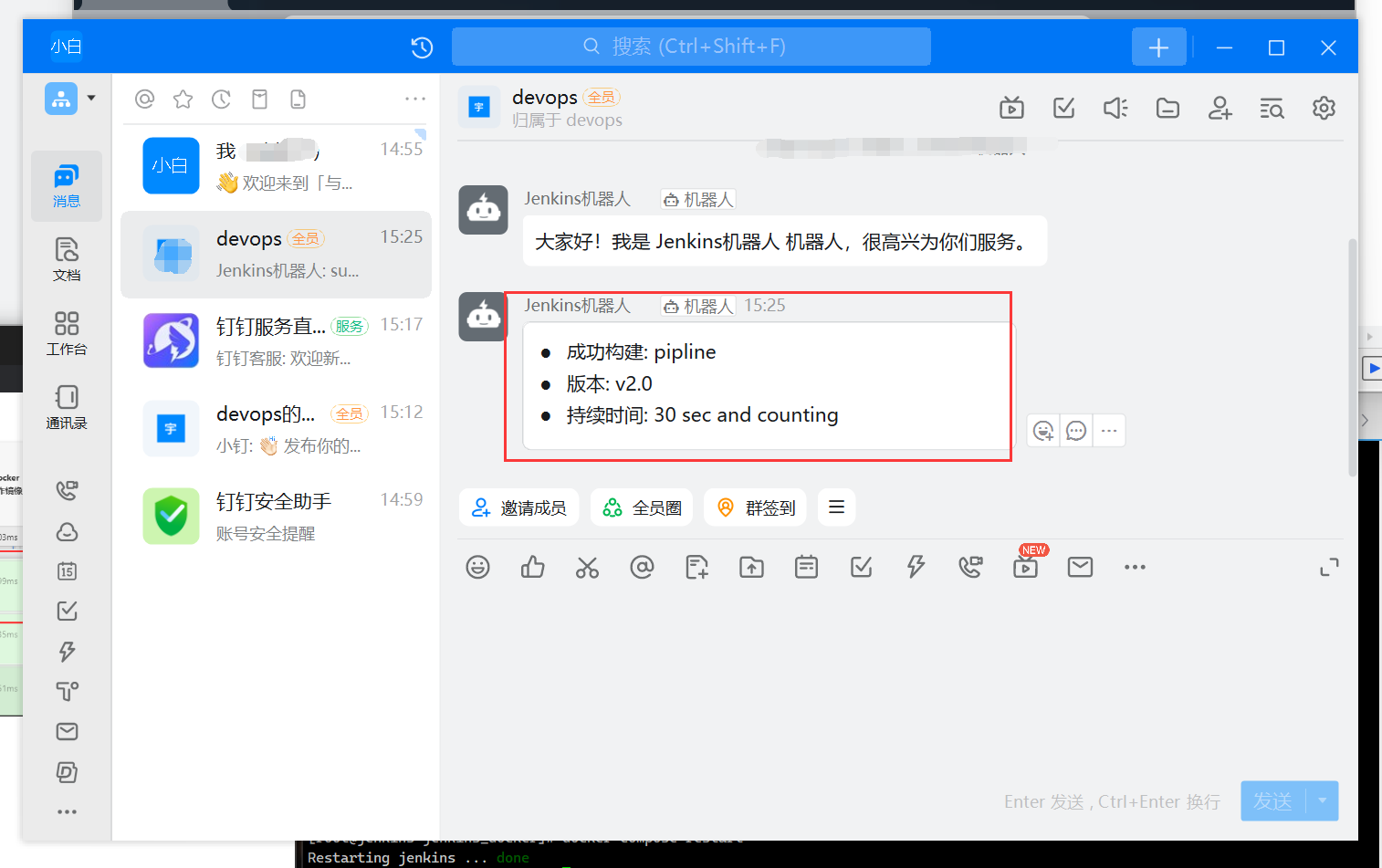Open the phone call icon in sidebar
The height and width of the screenshot is (868, 1382).
tap(67, 491)
